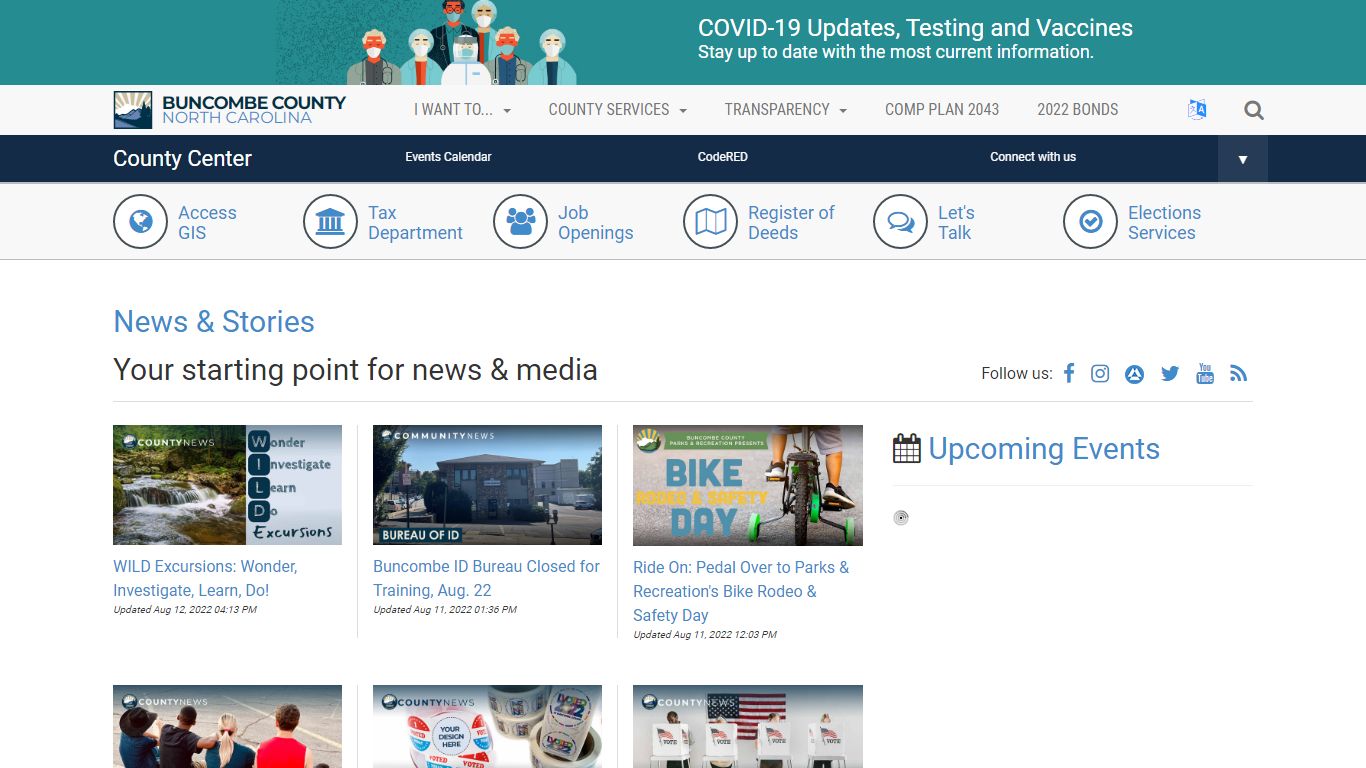1366x768 pixels.
Task: Click the voting booths thumbnail
Action: click(x=748, y=726)
